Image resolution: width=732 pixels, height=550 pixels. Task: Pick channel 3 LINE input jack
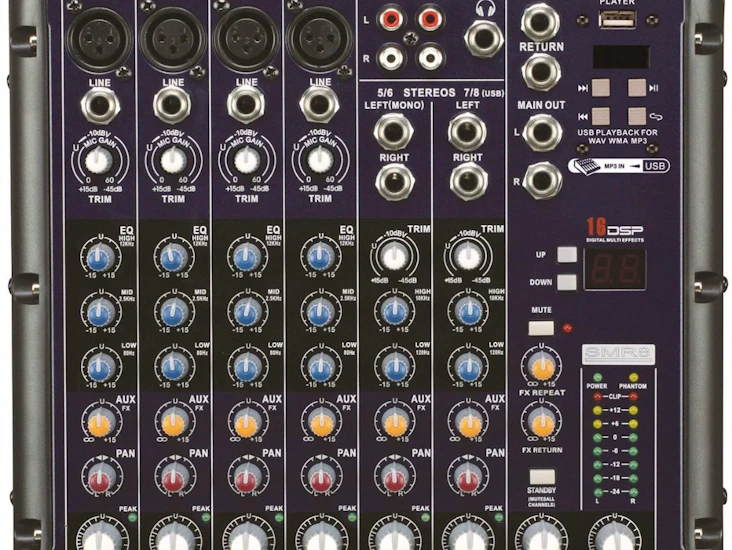[x=246, y=105]
